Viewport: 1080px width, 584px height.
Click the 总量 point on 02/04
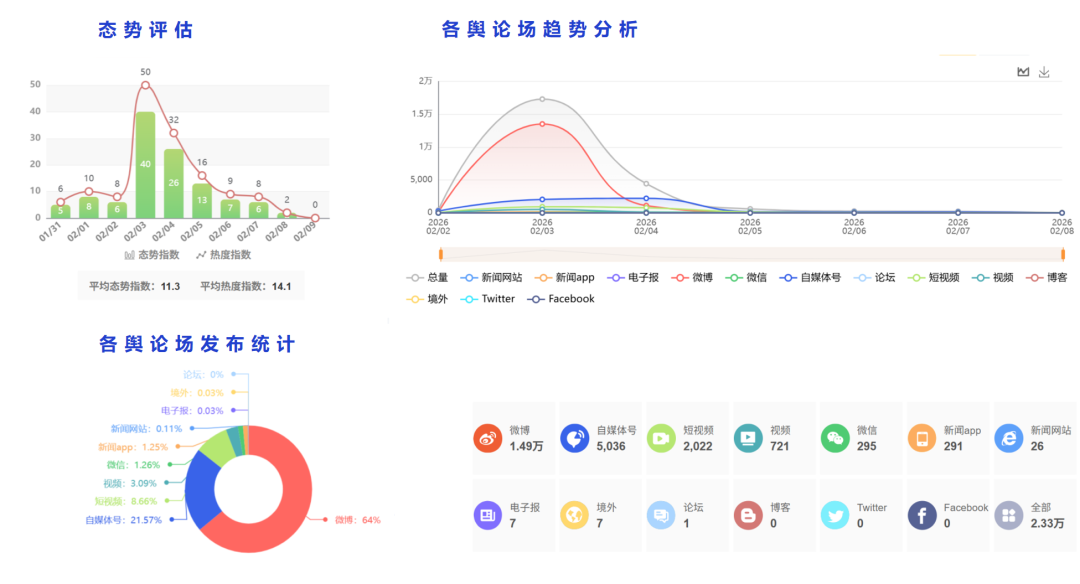[646, 184]
